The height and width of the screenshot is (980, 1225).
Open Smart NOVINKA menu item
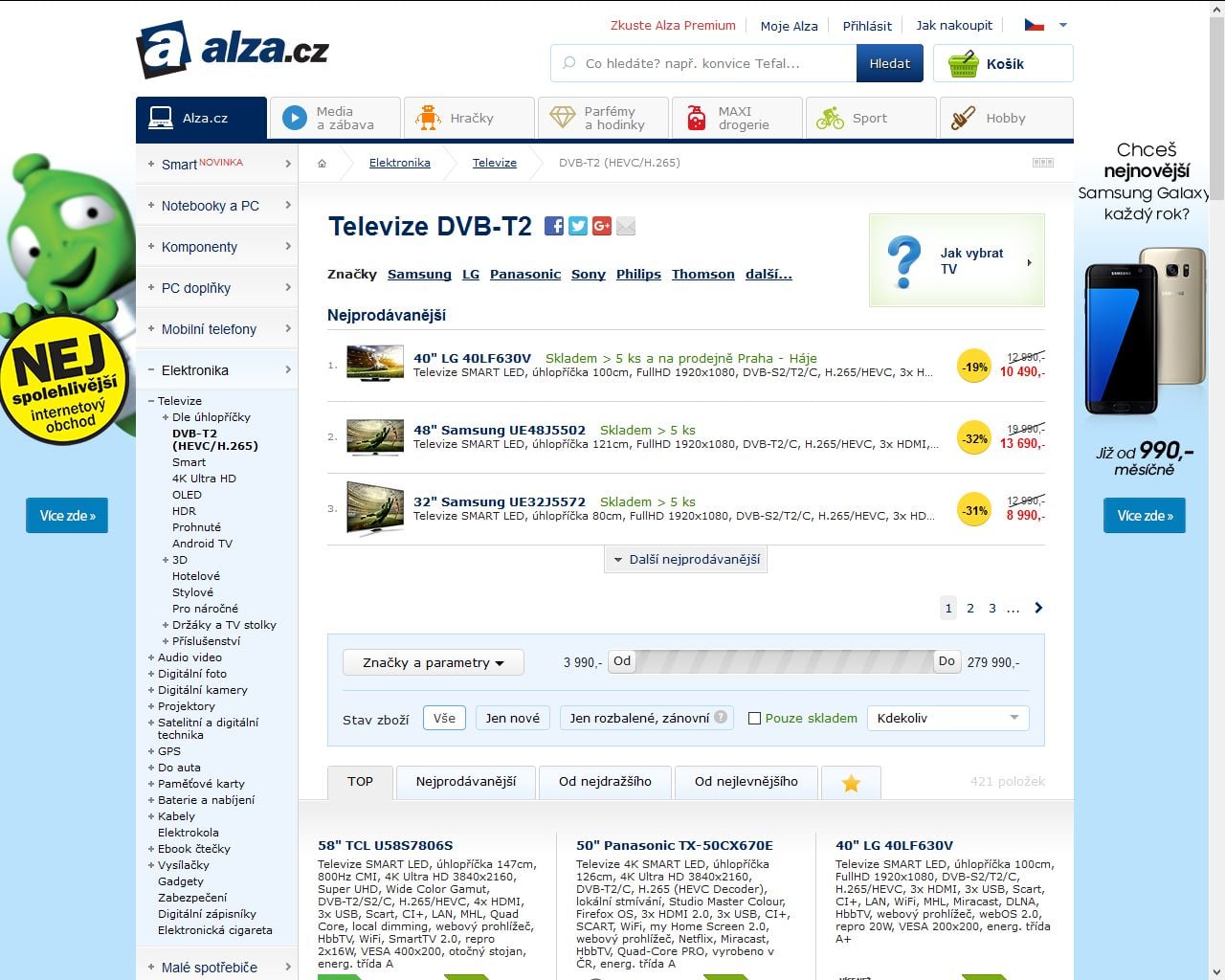click(217, 165)
